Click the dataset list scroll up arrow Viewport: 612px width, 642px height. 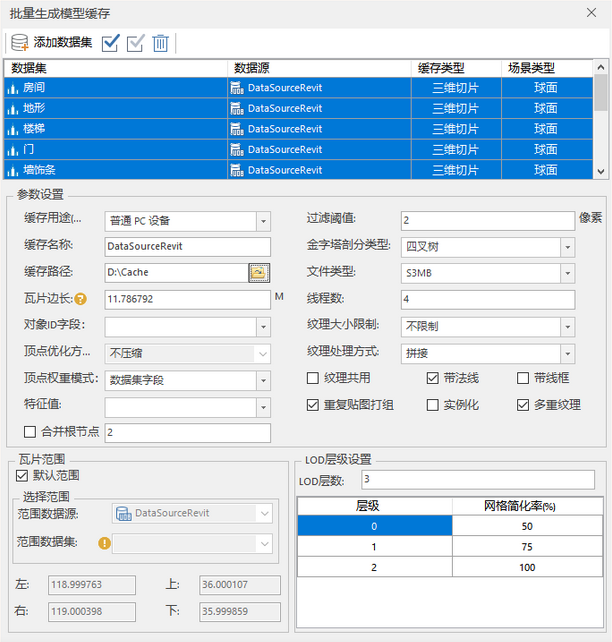click(x=601, y=67)
